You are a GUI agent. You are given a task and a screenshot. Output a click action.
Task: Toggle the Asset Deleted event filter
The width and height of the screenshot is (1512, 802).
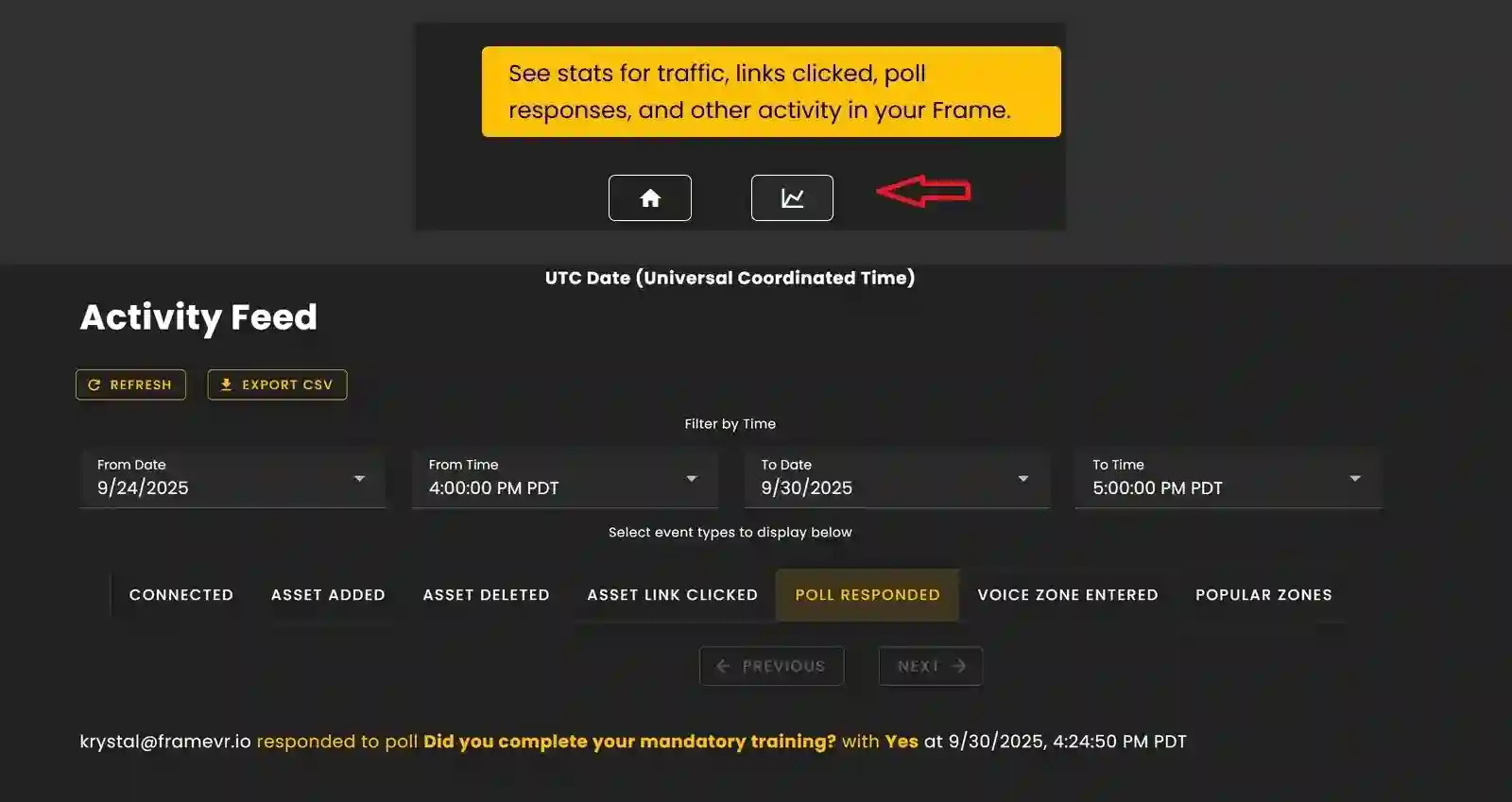pos(486,595)
